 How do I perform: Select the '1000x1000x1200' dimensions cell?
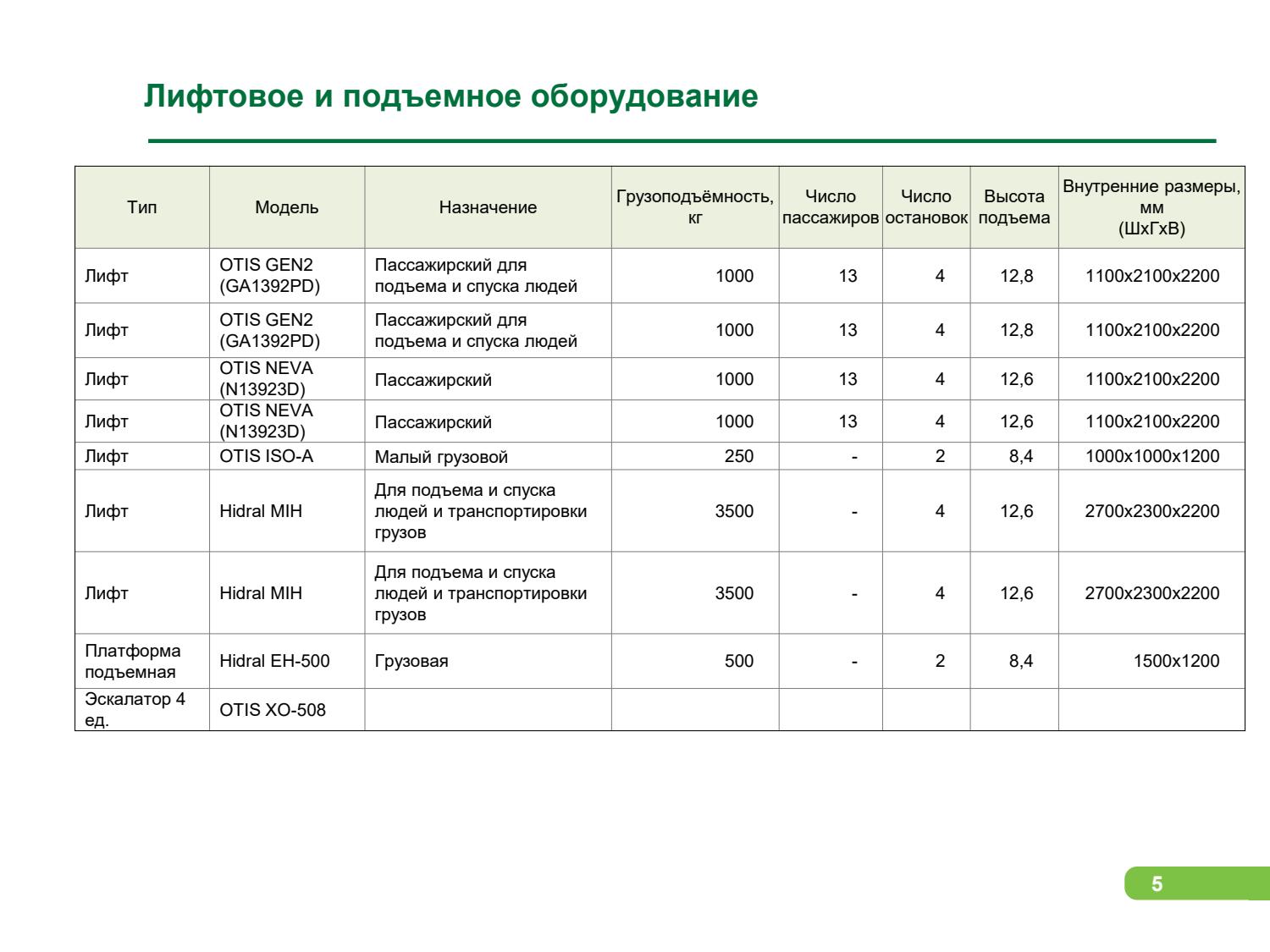(x=1151, y=456)
